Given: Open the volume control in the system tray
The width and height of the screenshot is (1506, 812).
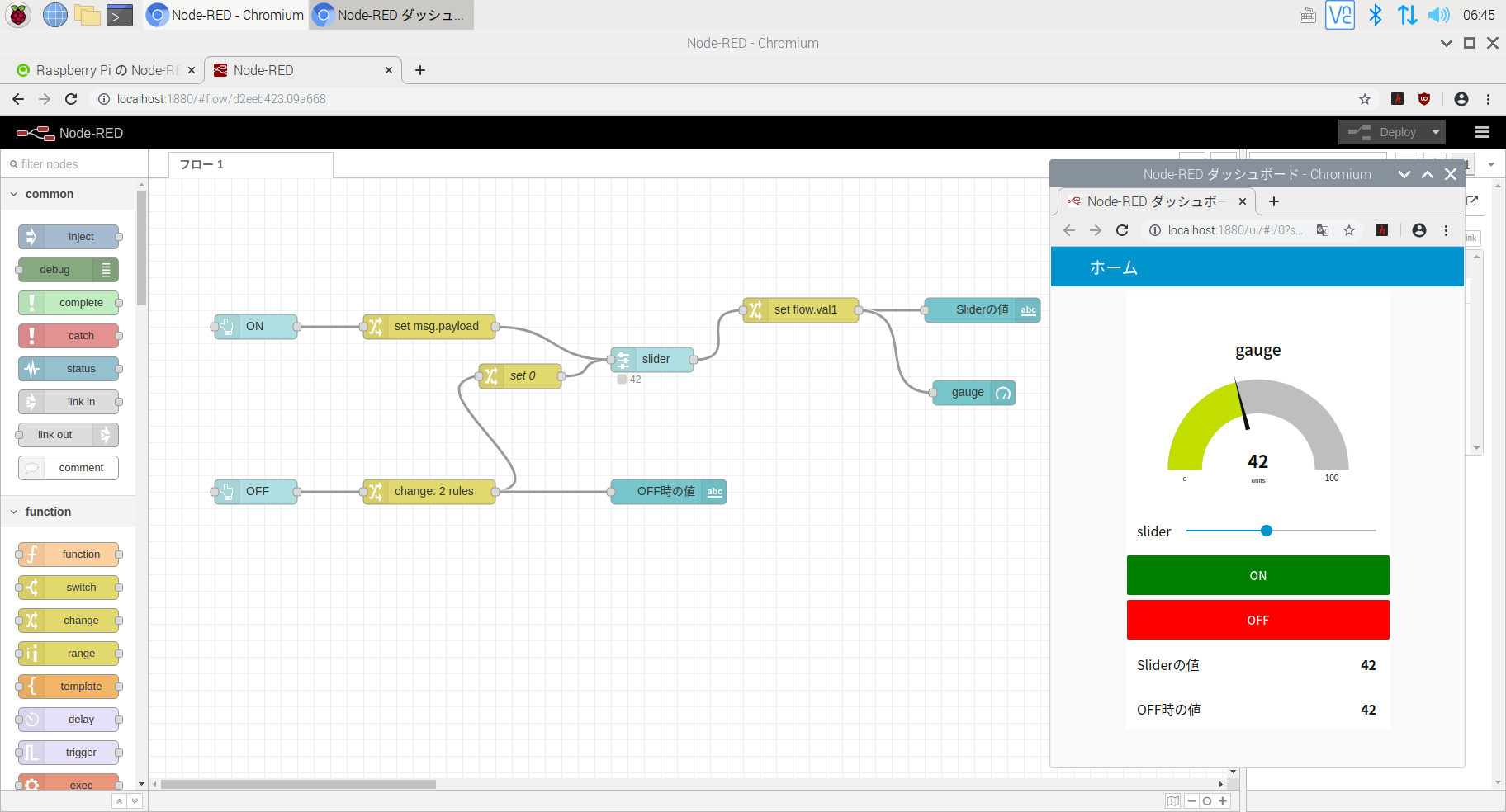Looking at the screenshot, I should (x=1439, y=15).
